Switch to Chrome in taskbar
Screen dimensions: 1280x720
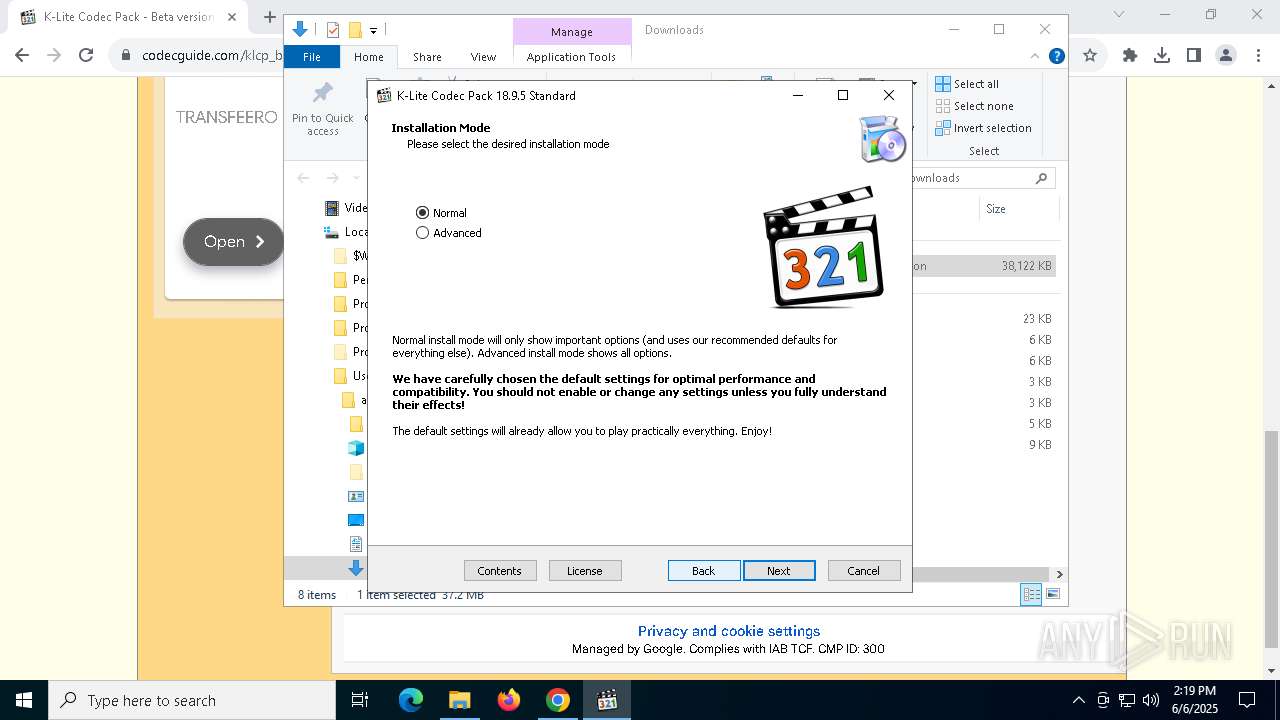pos(558,700)
